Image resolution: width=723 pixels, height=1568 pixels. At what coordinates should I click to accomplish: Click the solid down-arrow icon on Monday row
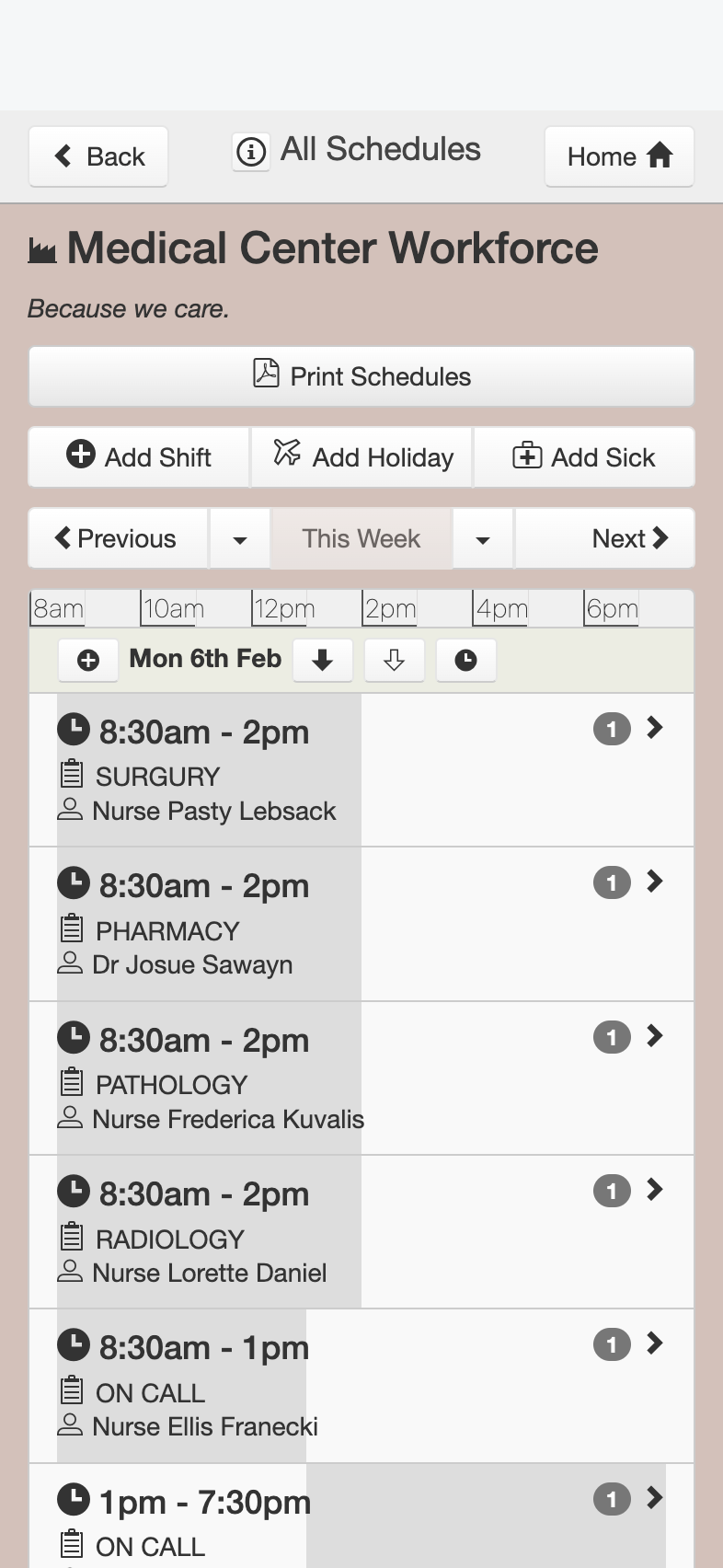click(323, 660)
